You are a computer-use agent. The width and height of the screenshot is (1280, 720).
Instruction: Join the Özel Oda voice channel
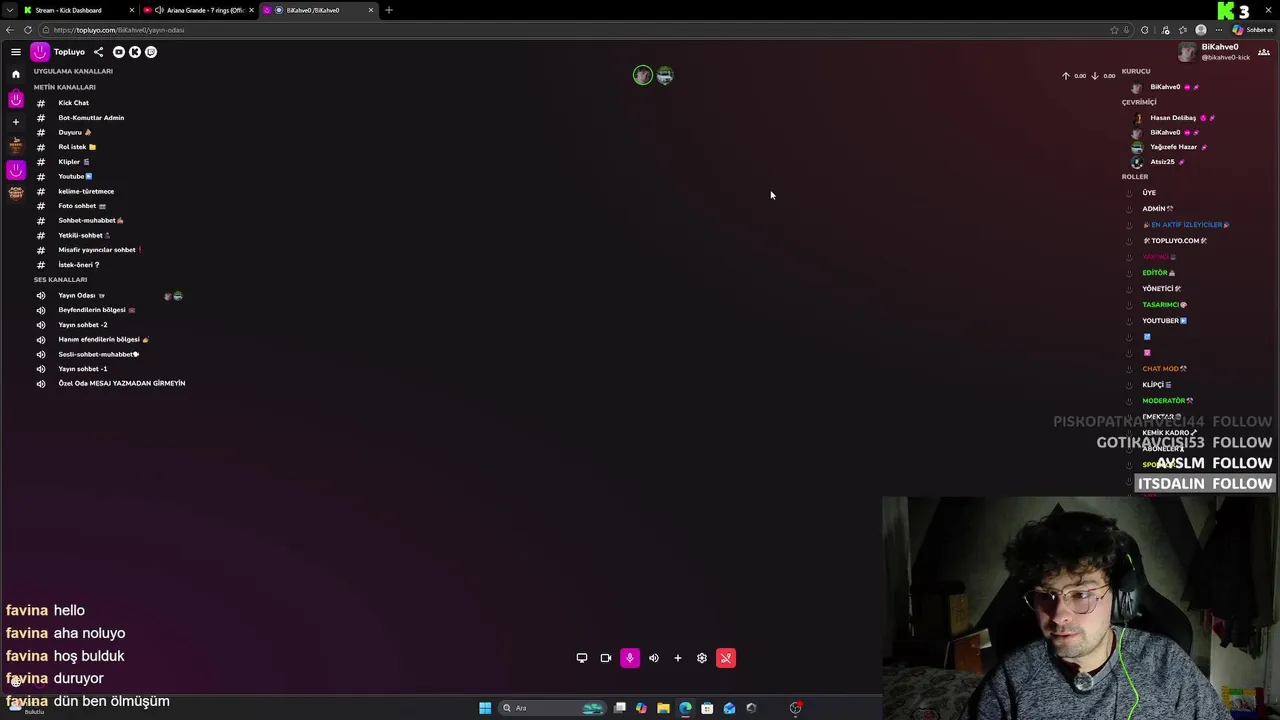121,383
